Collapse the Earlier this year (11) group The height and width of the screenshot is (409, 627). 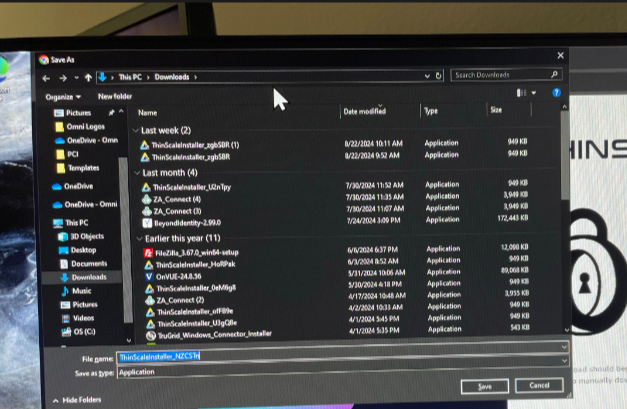pyautogui.click(x=139, y=239)
